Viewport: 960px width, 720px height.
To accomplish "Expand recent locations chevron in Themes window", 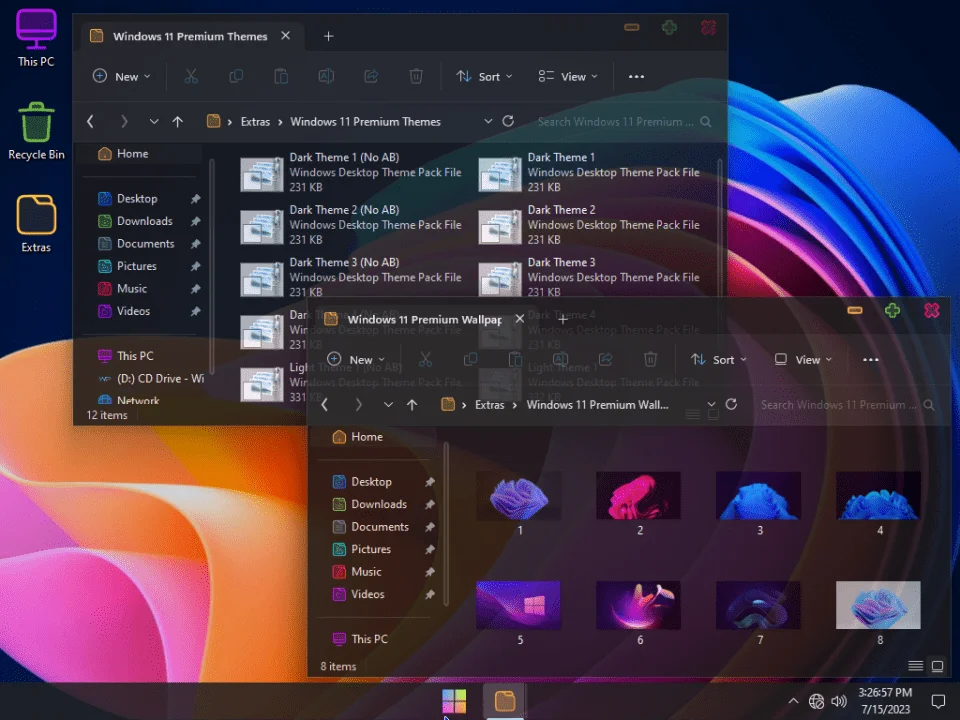I will point(154,121).
